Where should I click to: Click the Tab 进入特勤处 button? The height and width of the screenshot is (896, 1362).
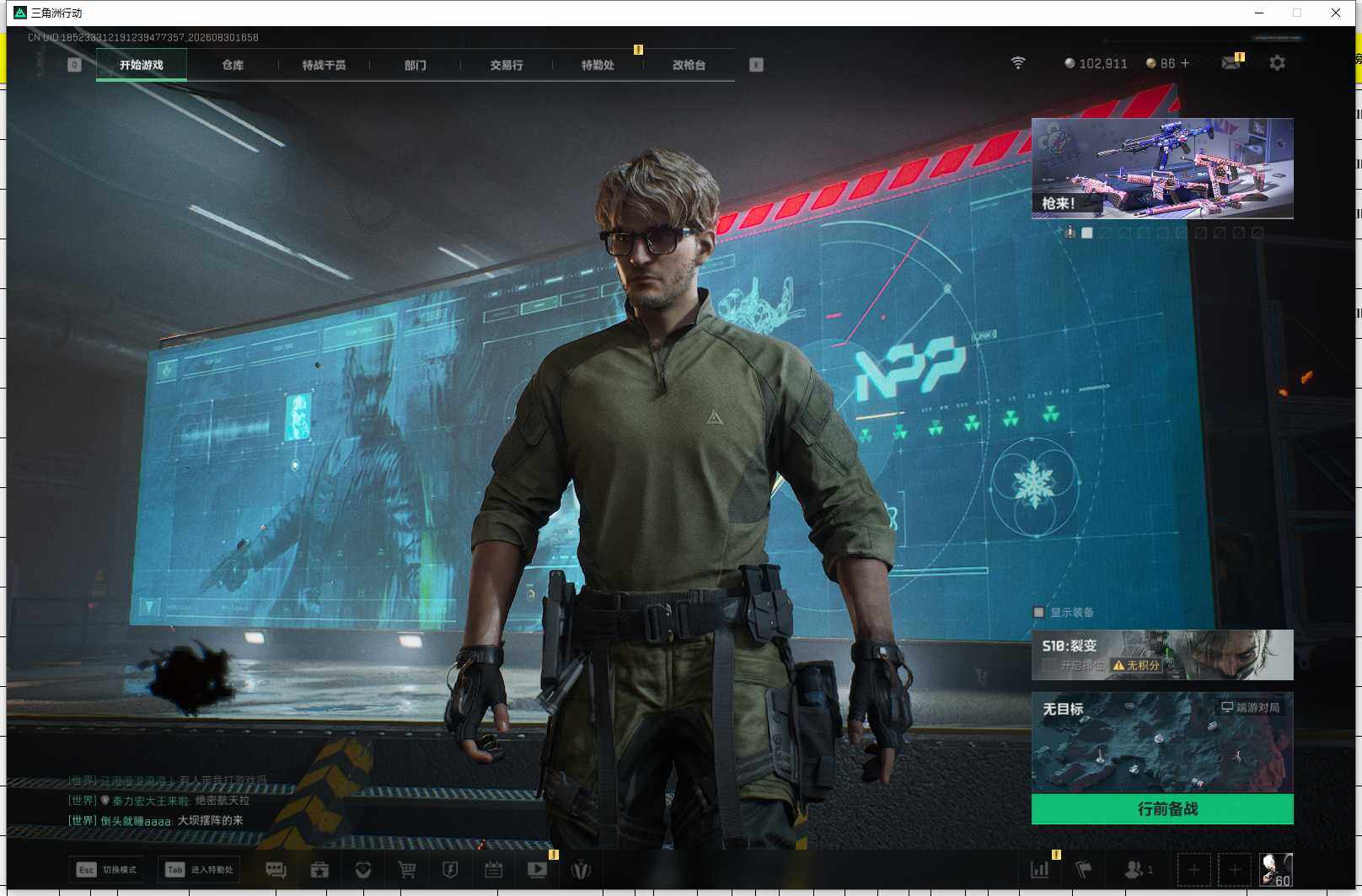click(199, 870)
